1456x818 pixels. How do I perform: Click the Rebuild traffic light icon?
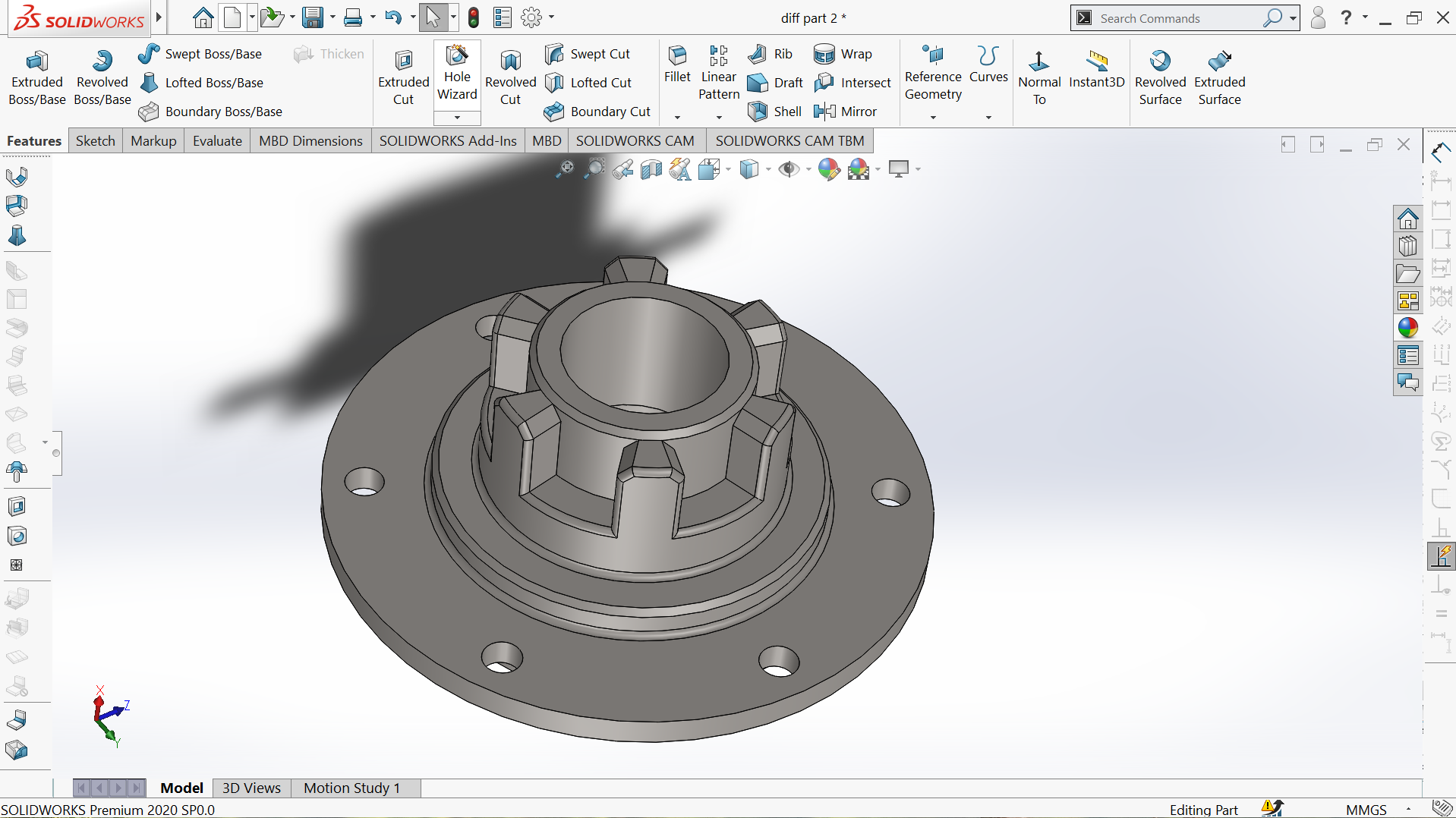tap(474, 17)
